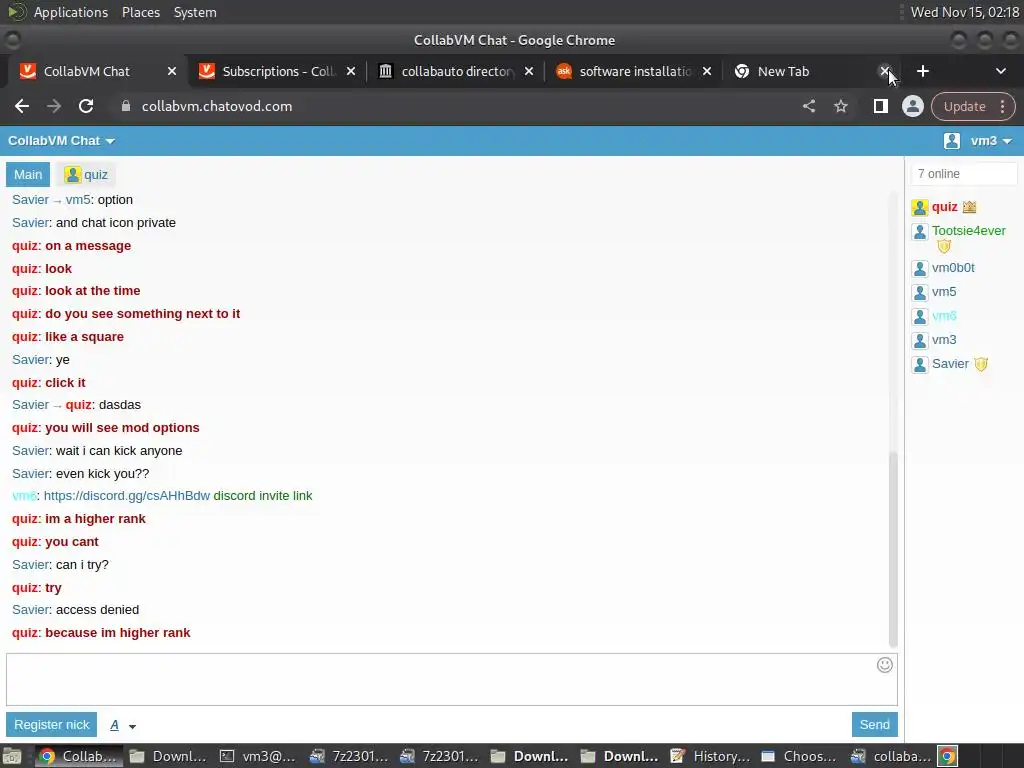Click the address bar URL collabvm.chatovod.com

[x=217, y=106]
